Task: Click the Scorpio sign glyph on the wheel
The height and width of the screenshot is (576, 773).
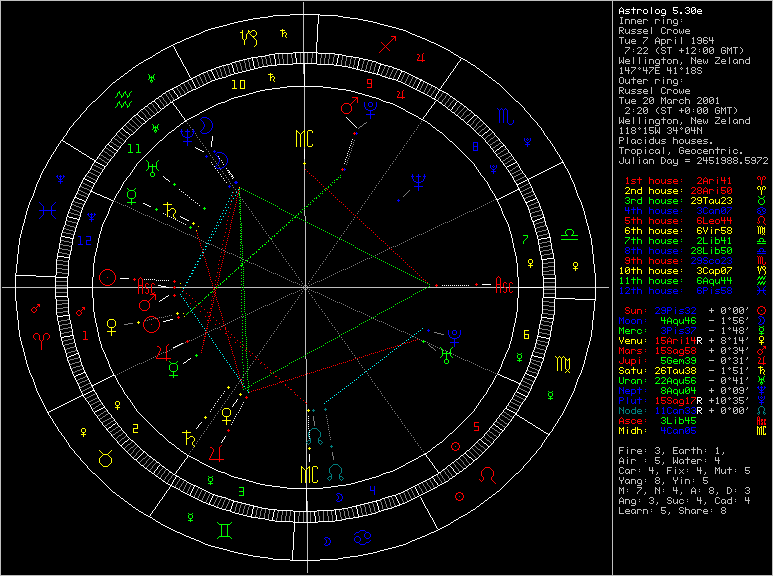Action: click(x=500, y=116)
